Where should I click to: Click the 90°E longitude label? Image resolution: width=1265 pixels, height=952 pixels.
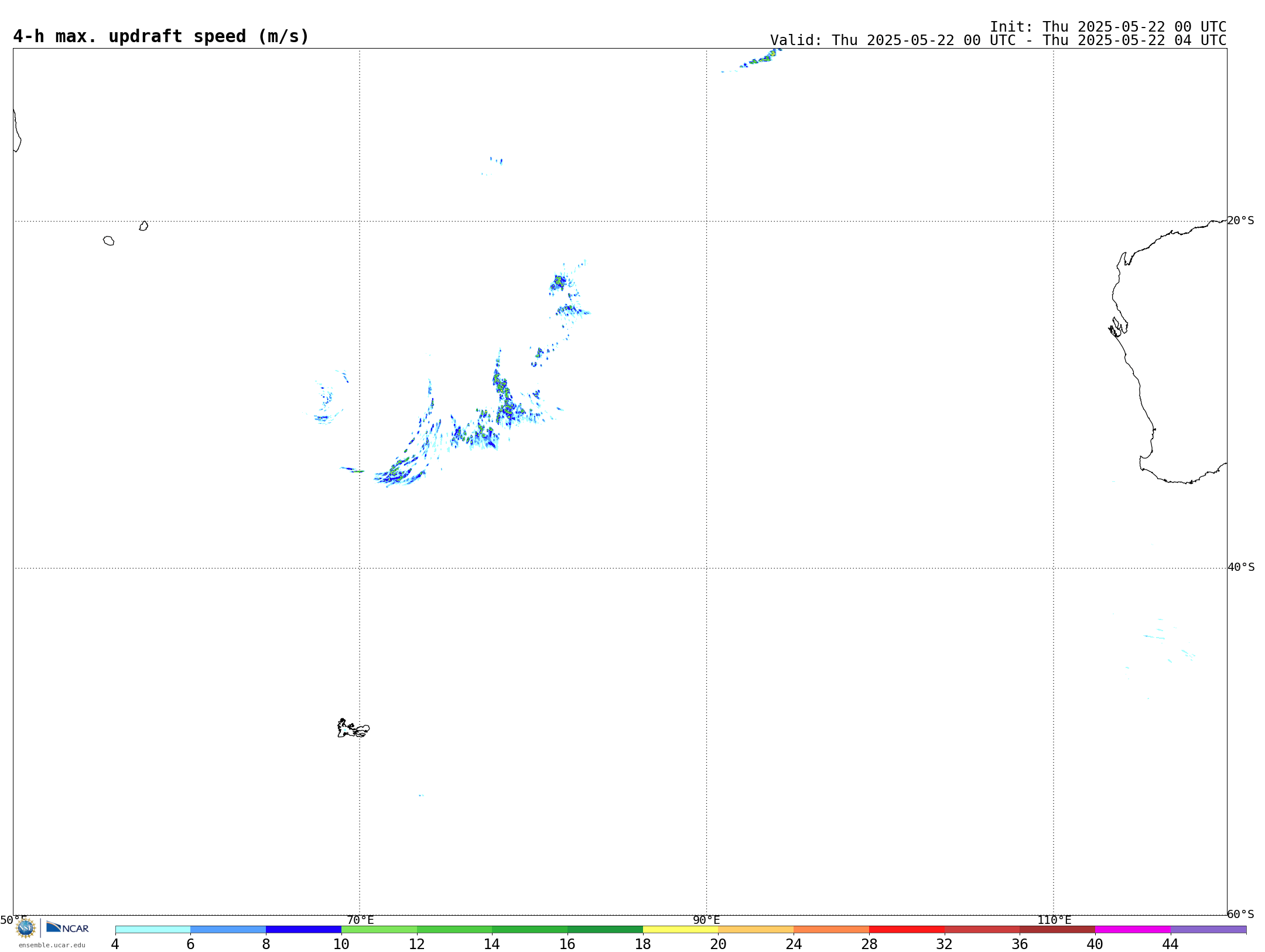(706, 920)
